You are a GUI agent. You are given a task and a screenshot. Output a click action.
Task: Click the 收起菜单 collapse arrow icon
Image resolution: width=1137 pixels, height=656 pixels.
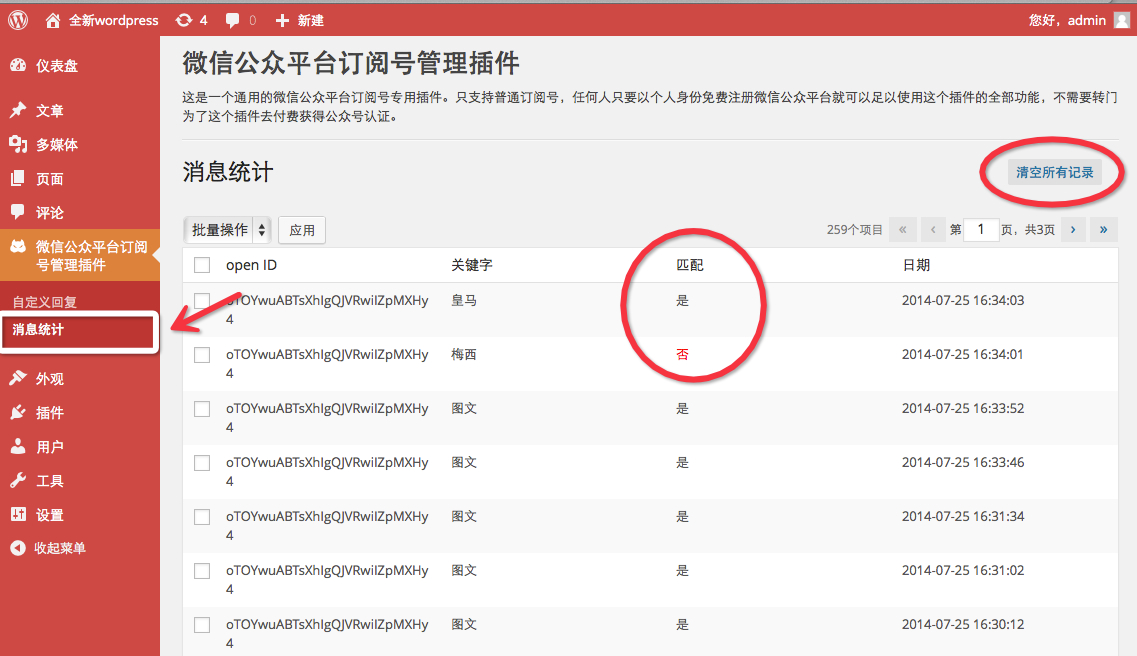coord(18,548)
